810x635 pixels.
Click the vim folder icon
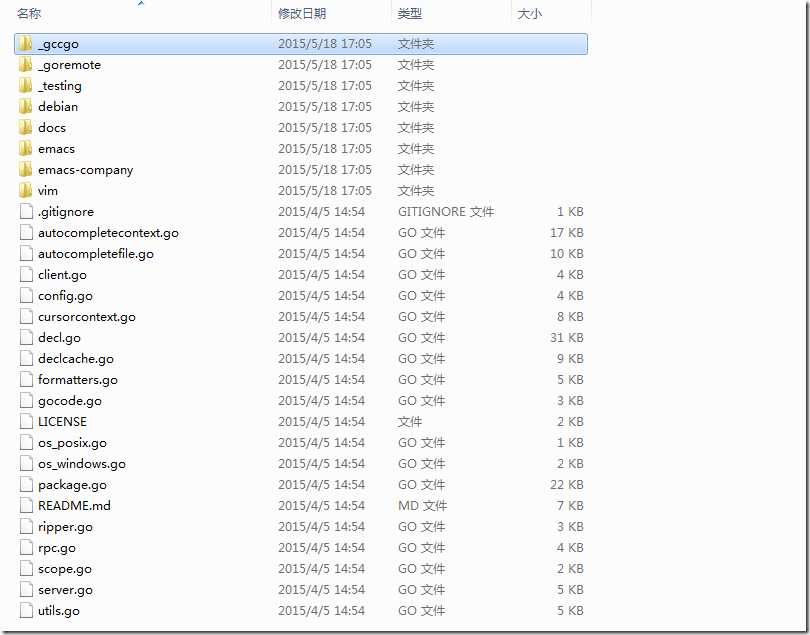(x=25, y=191)
